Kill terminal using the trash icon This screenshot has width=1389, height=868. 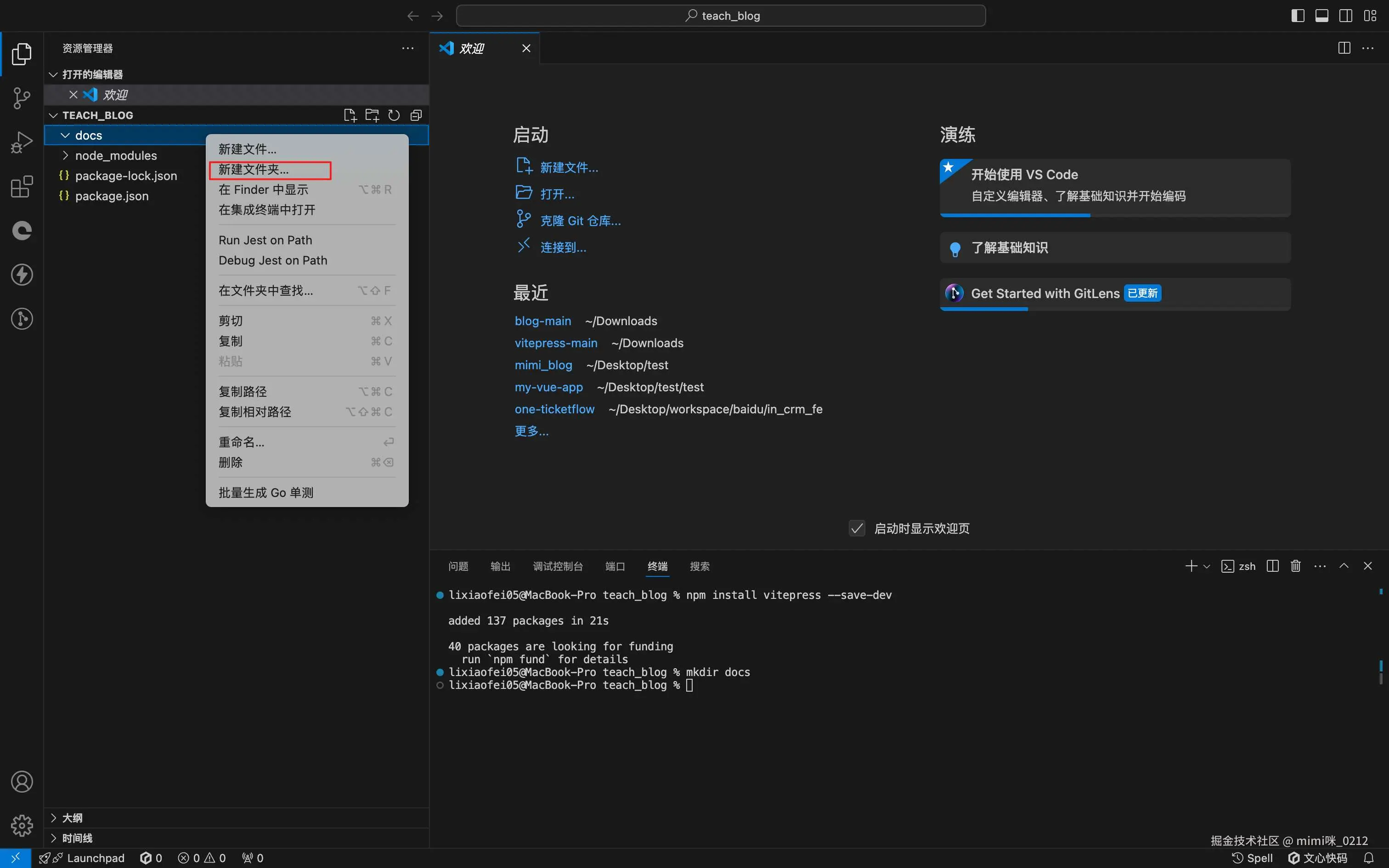tap(1295, 566)
